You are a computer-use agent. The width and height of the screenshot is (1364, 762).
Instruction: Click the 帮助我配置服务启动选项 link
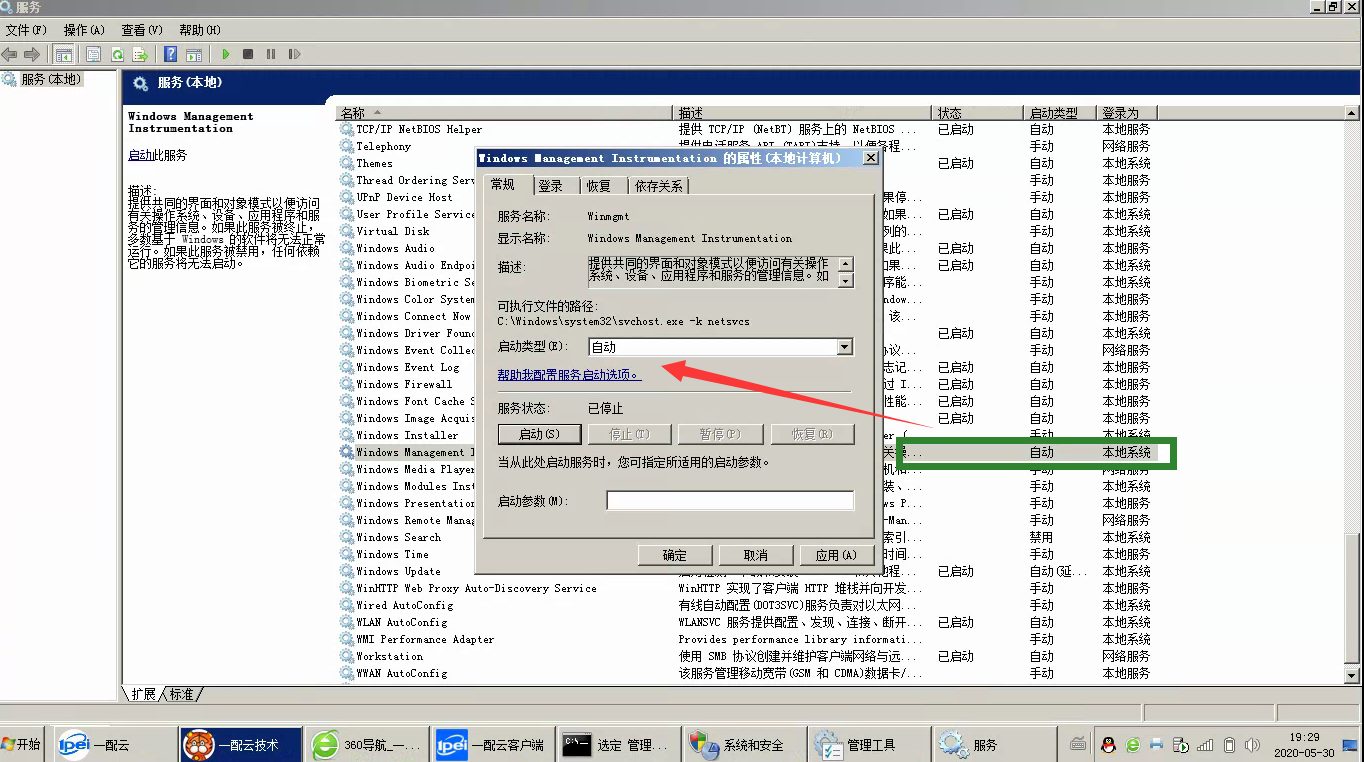(569, 374)
